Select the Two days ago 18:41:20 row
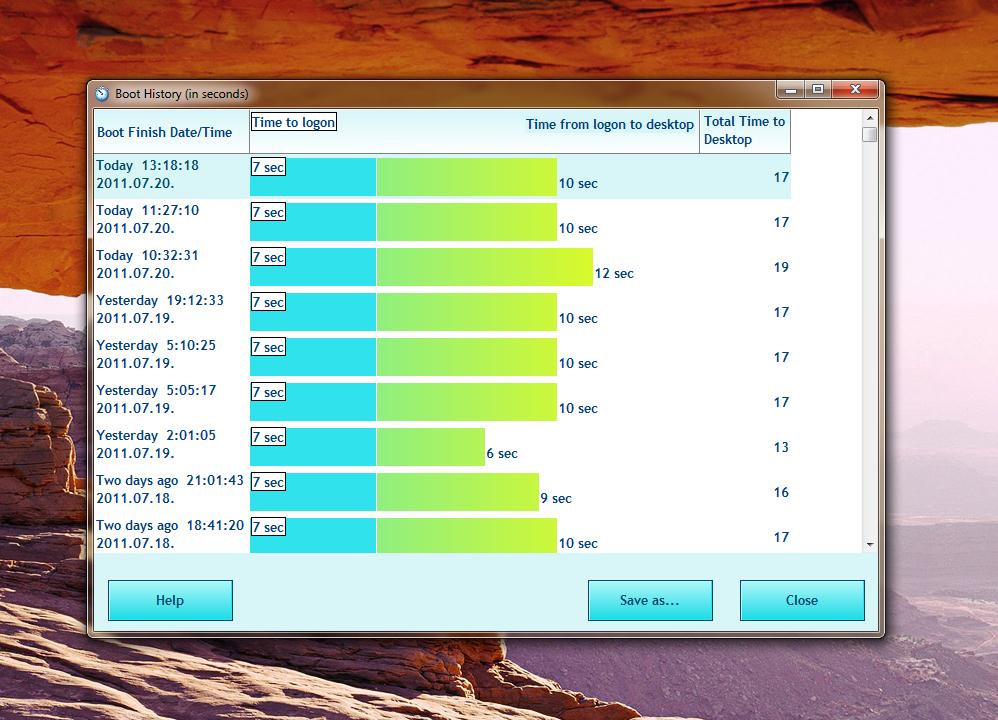 [442, 535]
